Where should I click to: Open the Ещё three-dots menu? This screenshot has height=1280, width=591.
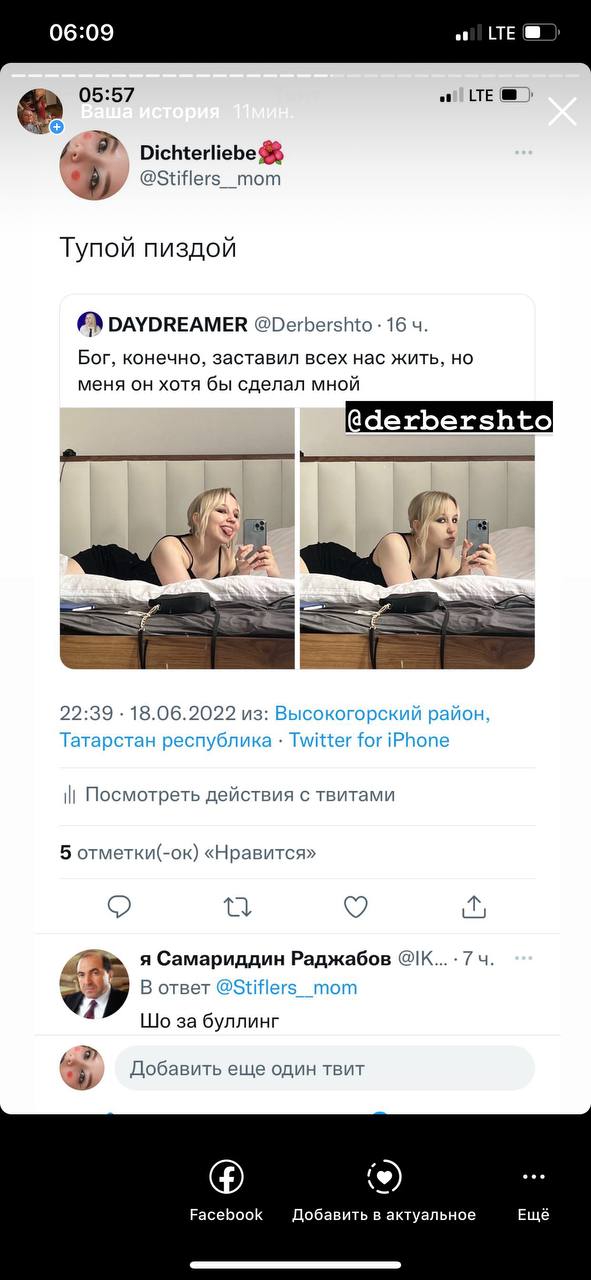[x=534, y=1192]
